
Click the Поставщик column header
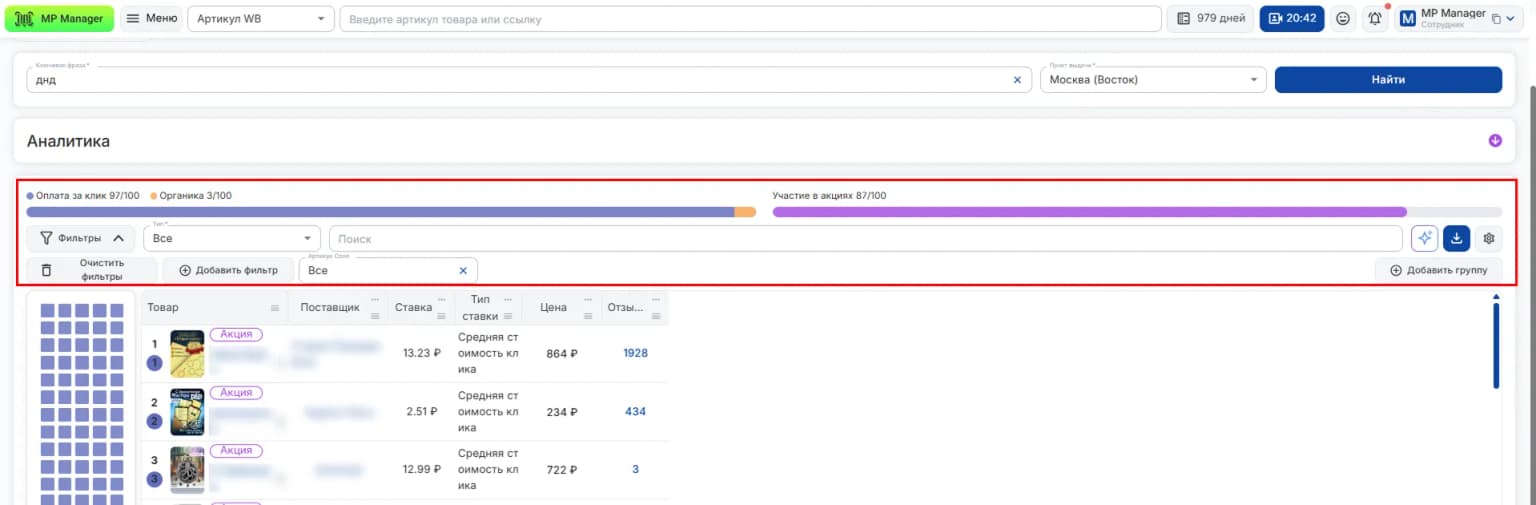coord(330,307)
